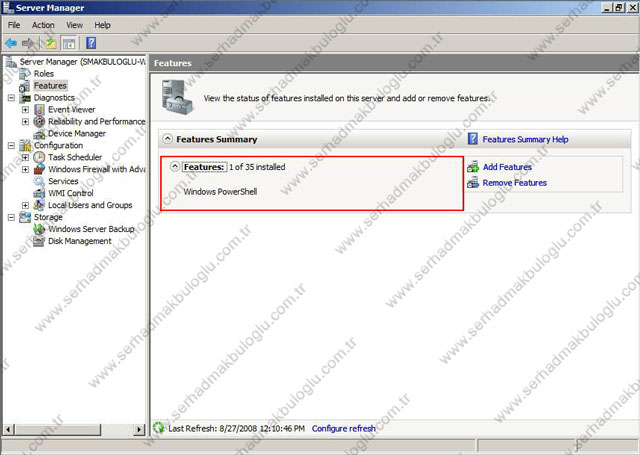Select WMI Control in the tree
Screen dimensions: 640x455
point(71,193)
